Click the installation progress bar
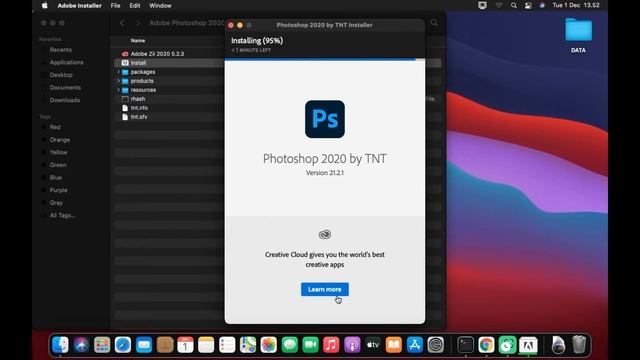 pyautogui.click(x=324, y=60)
